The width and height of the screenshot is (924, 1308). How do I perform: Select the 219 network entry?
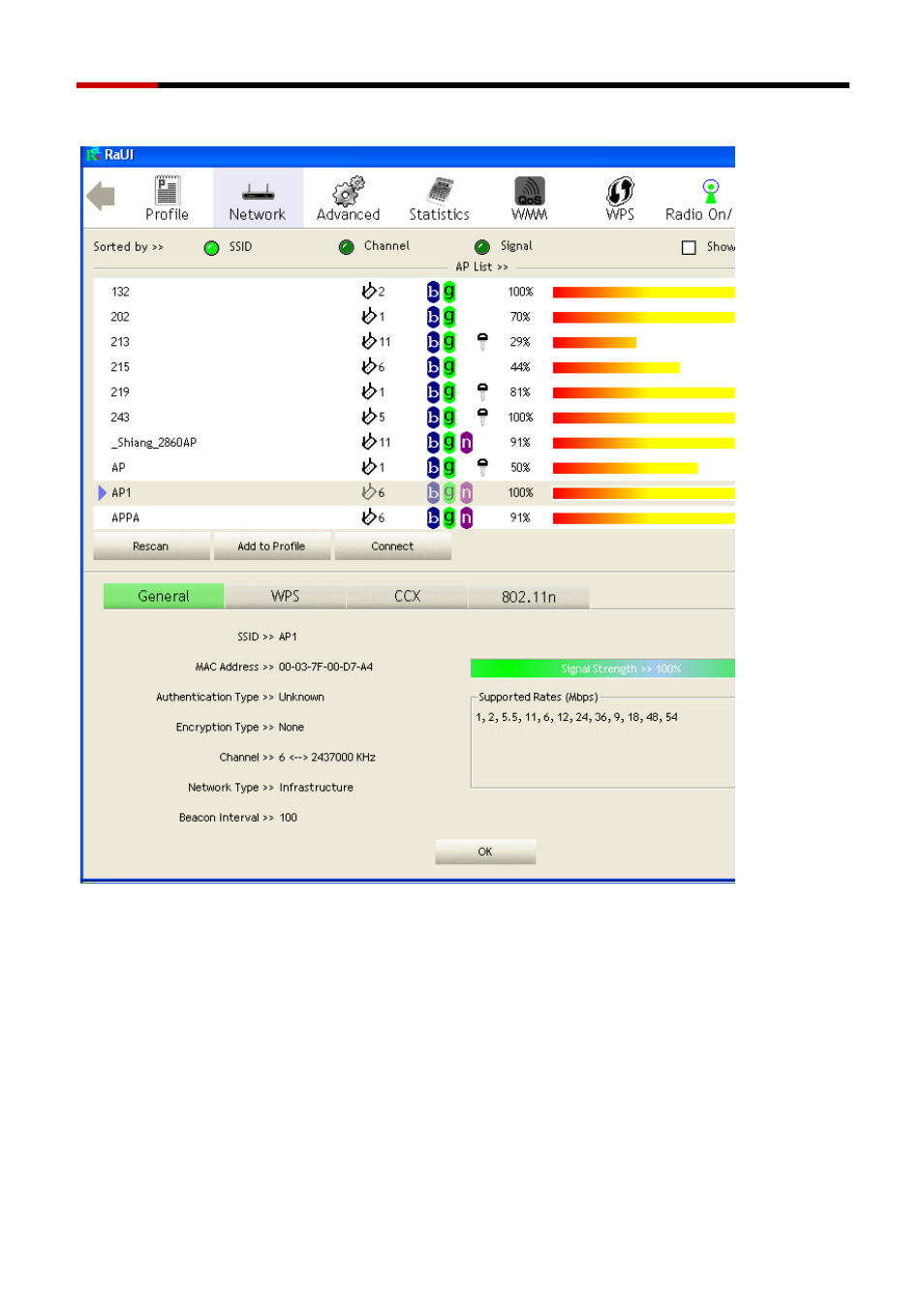pyautogui.click(x=120, y=392)
